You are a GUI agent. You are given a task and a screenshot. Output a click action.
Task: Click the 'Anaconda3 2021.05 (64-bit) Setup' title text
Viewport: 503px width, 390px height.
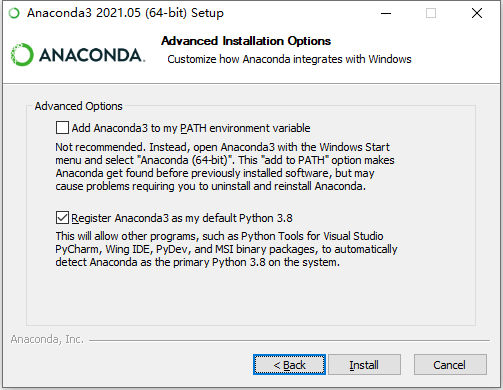click(125, 13)
